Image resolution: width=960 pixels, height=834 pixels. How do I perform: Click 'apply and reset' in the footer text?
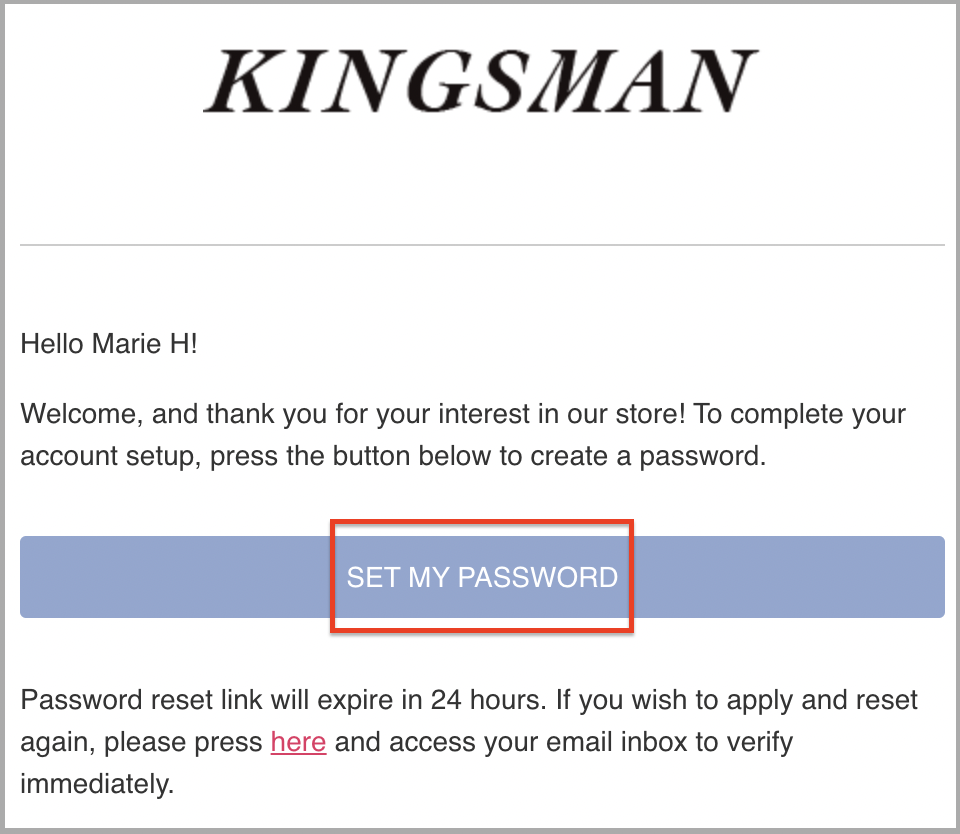822,700
